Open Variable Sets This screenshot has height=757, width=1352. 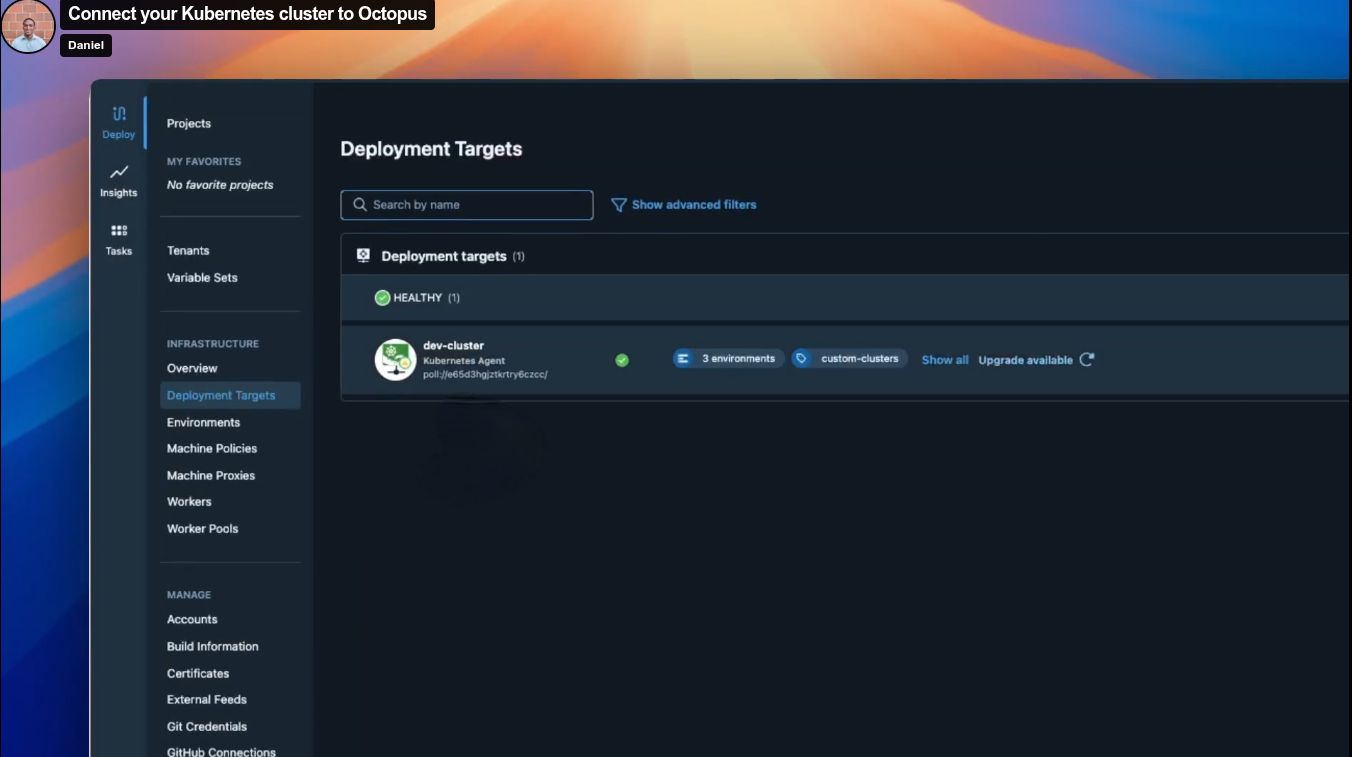(202, 278)
